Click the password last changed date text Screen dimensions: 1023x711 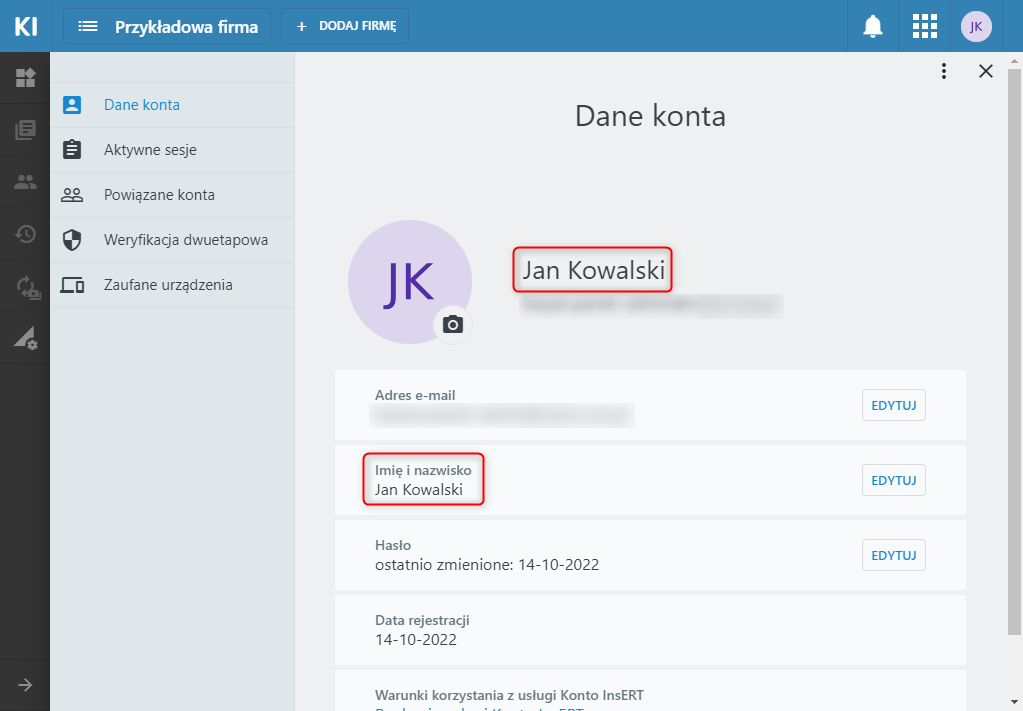tap(487, 565)
